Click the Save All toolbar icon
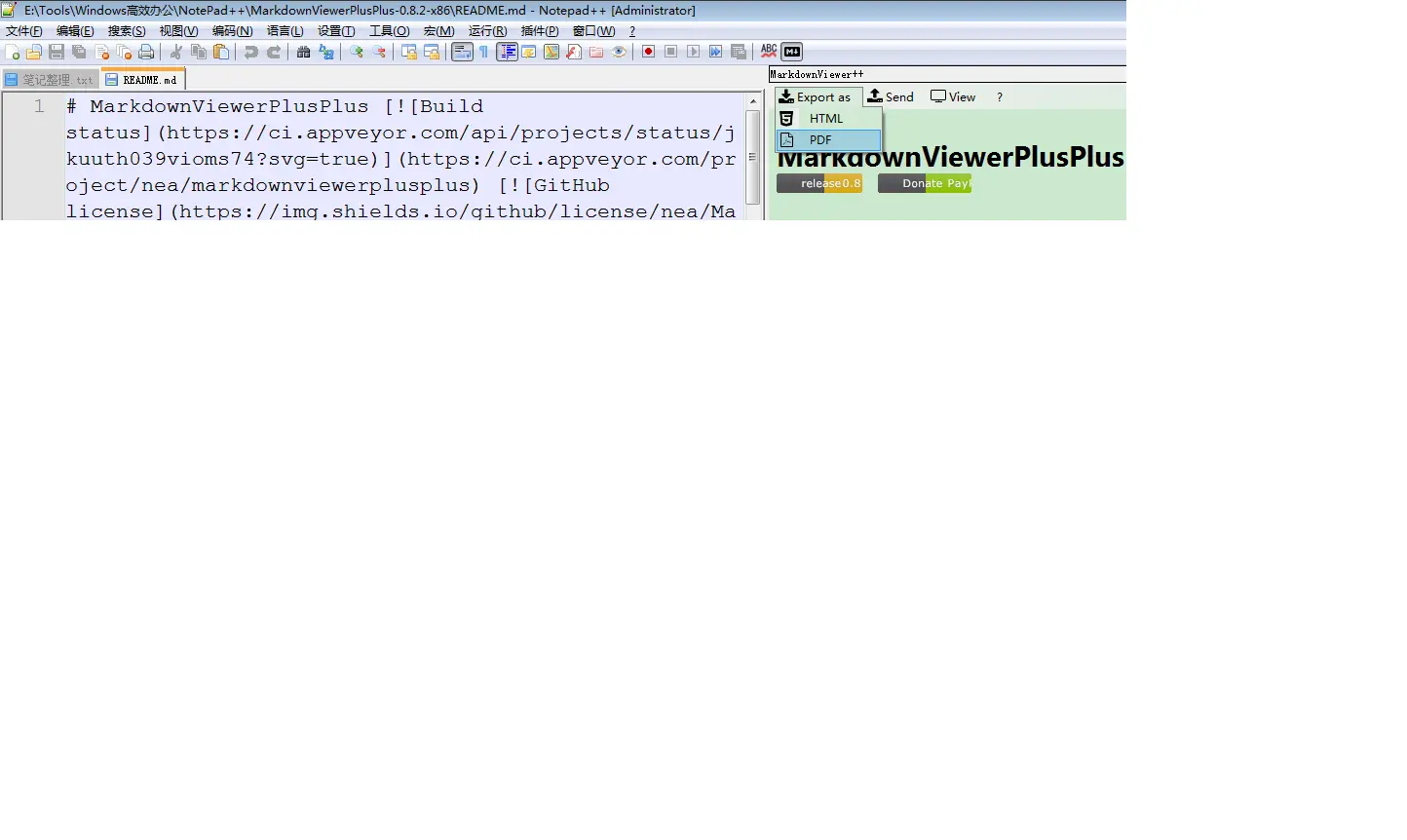1407x840 pixels. 79,52
